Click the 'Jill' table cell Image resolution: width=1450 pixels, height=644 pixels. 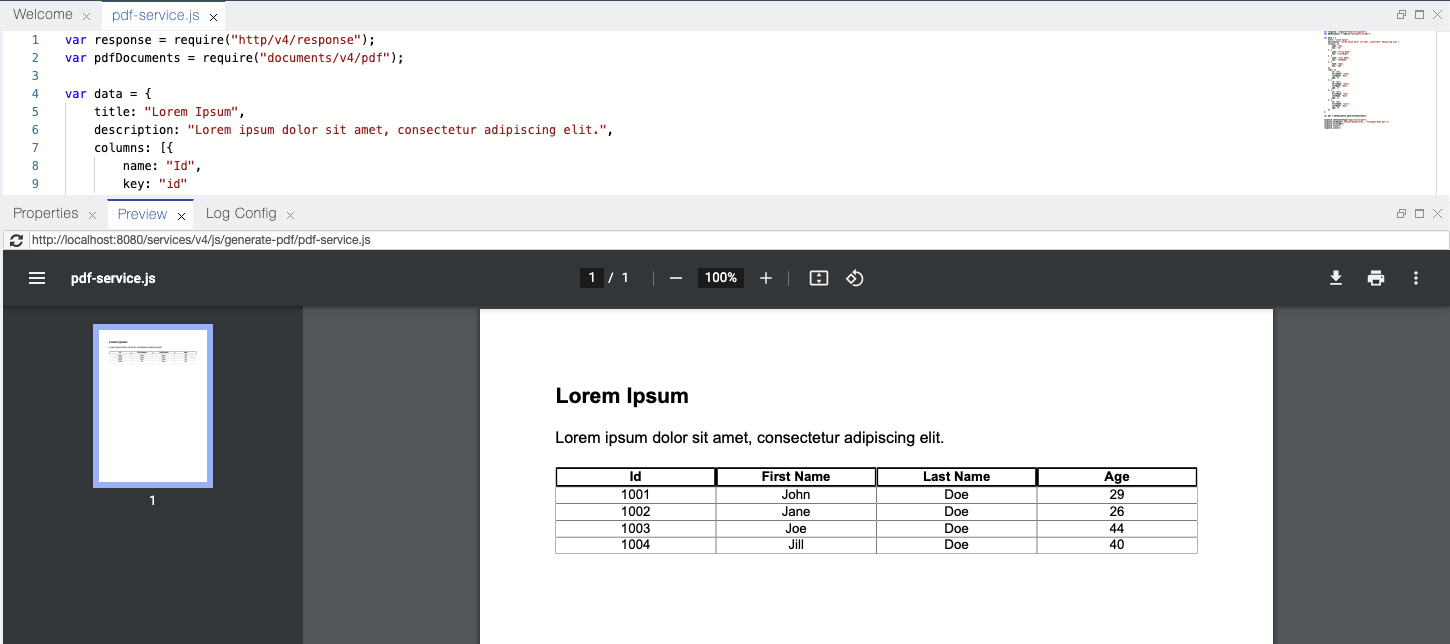click(796, 545)
